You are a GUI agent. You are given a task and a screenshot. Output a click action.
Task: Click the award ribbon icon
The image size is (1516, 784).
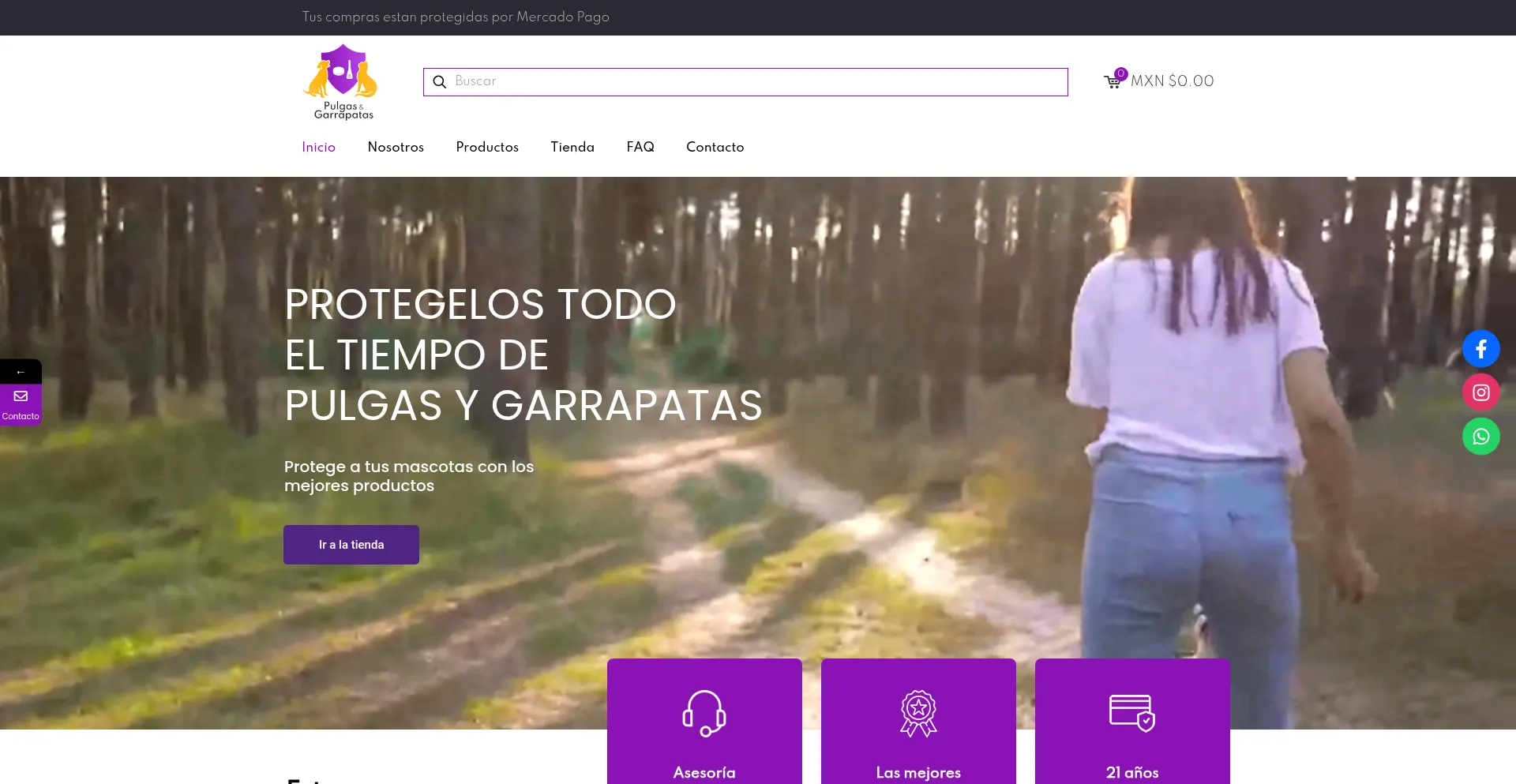(918, 713)
